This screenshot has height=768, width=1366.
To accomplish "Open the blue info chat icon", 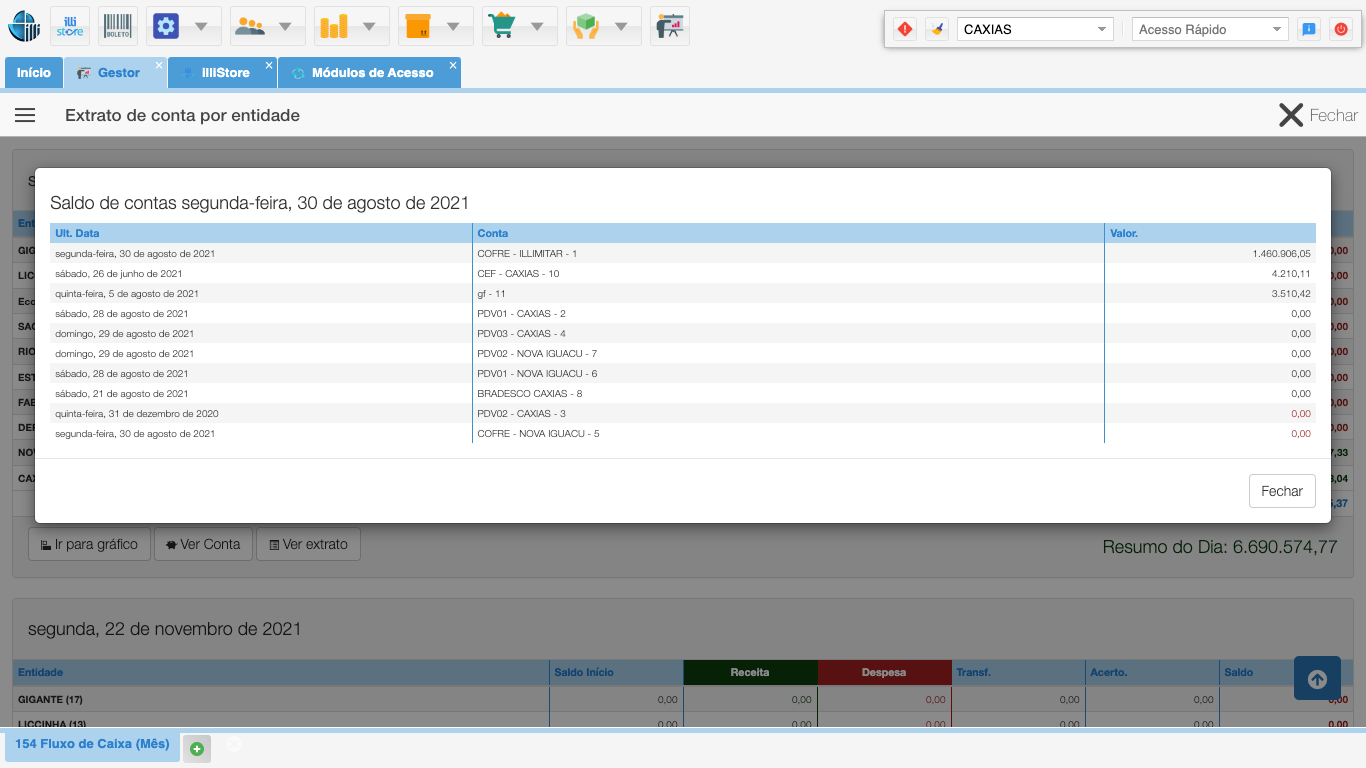I will (1308, 29).
